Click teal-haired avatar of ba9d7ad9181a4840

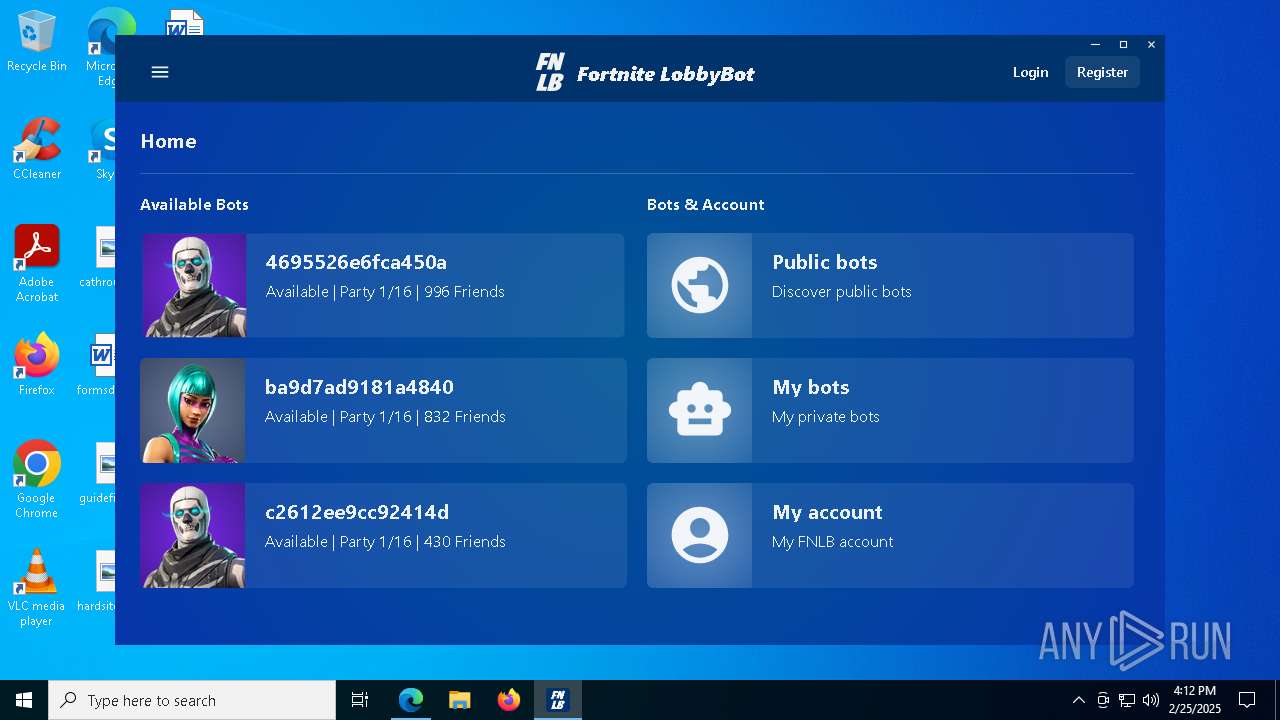point(193,410)
